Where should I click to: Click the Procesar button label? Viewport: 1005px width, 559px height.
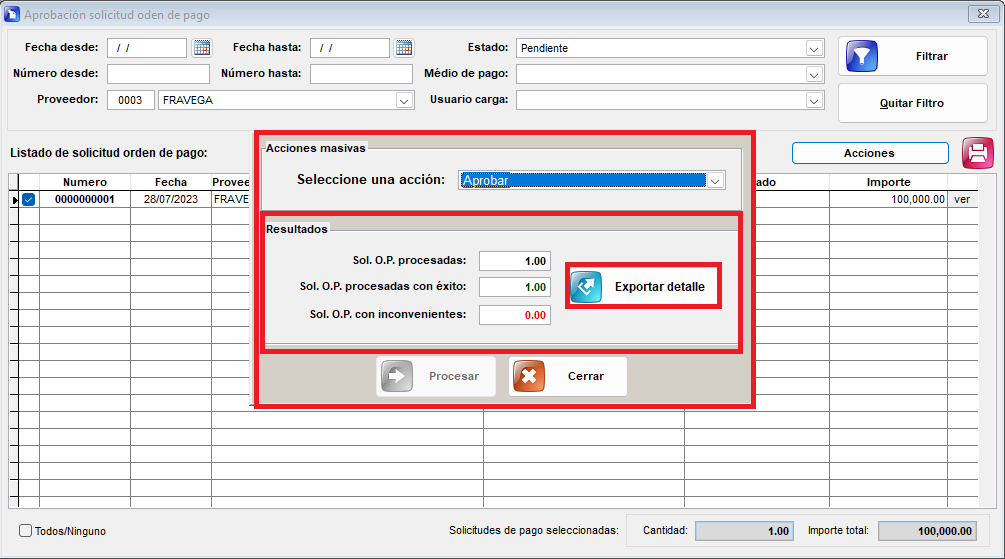point(454,376)
